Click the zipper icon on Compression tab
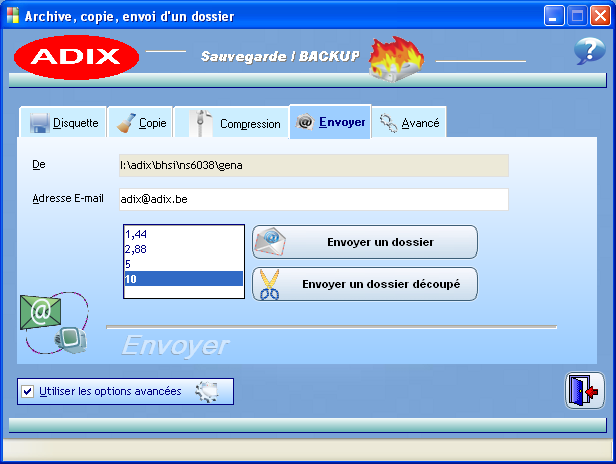Viewport: 616px width, 464px height. point(200,123)
